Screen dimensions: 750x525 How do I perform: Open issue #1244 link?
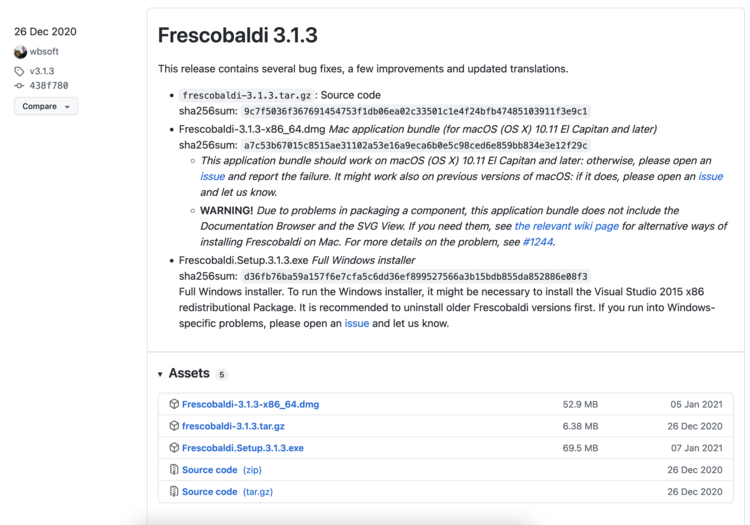coord(537,242)
